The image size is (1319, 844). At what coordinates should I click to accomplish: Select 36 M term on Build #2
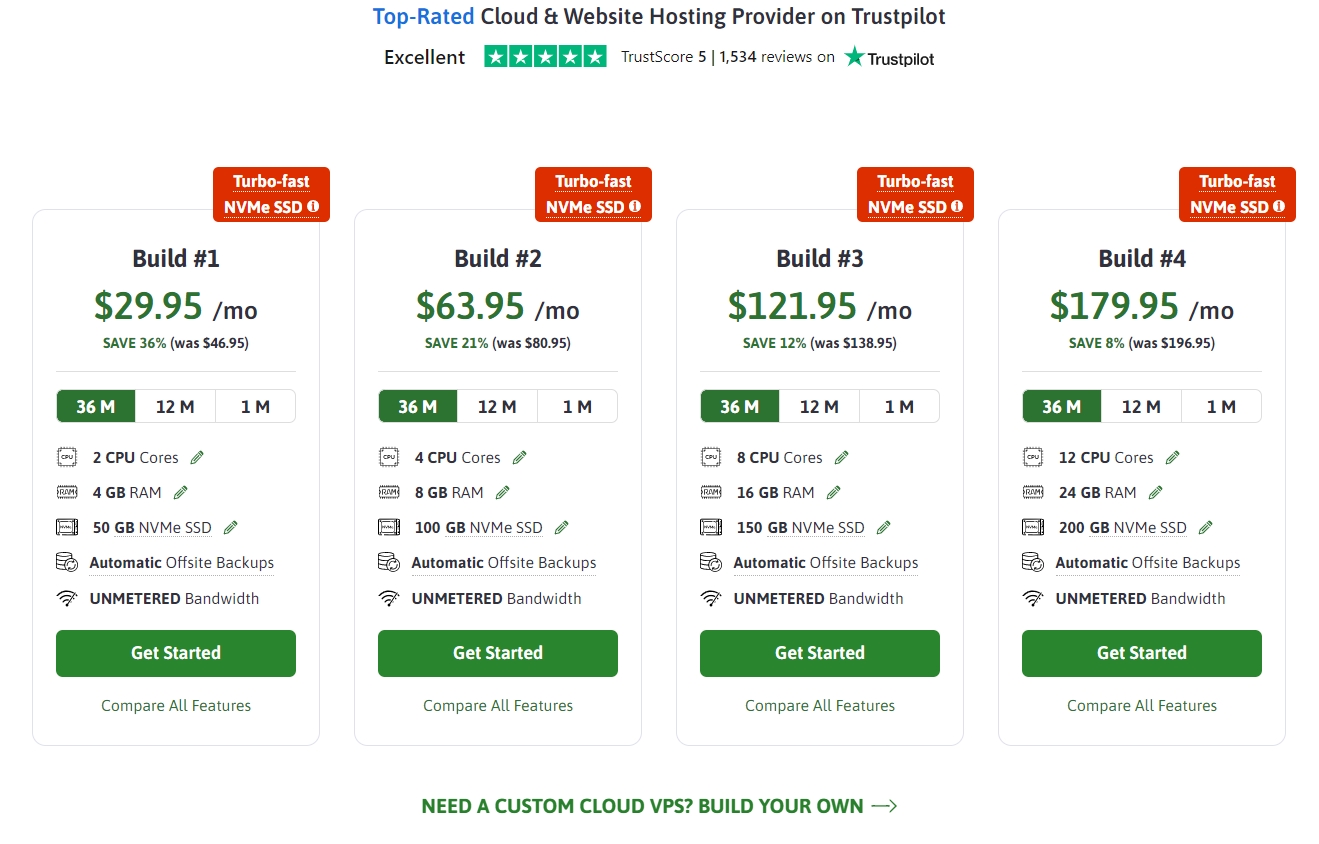pyautogui.click(x=418, y=407)
